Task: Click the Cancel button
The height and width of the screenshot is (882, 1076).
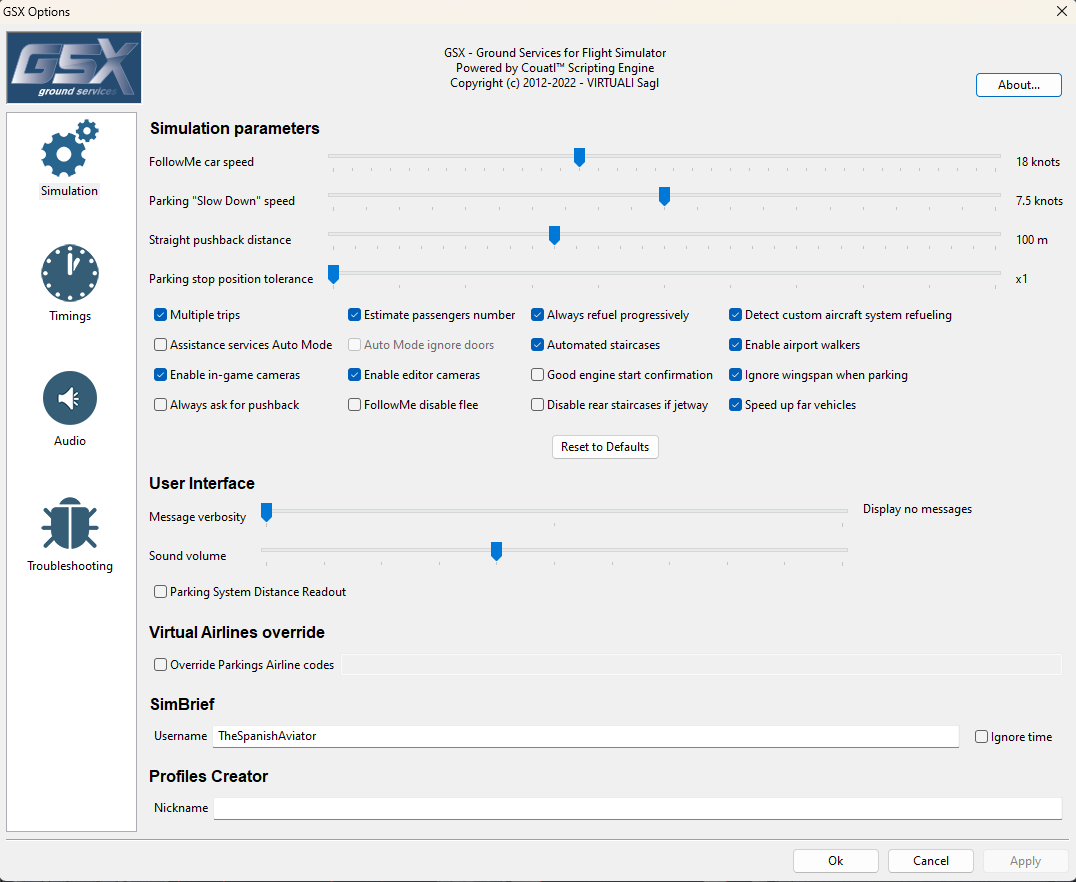Action: pyautogui.click(x=930, y=861)
